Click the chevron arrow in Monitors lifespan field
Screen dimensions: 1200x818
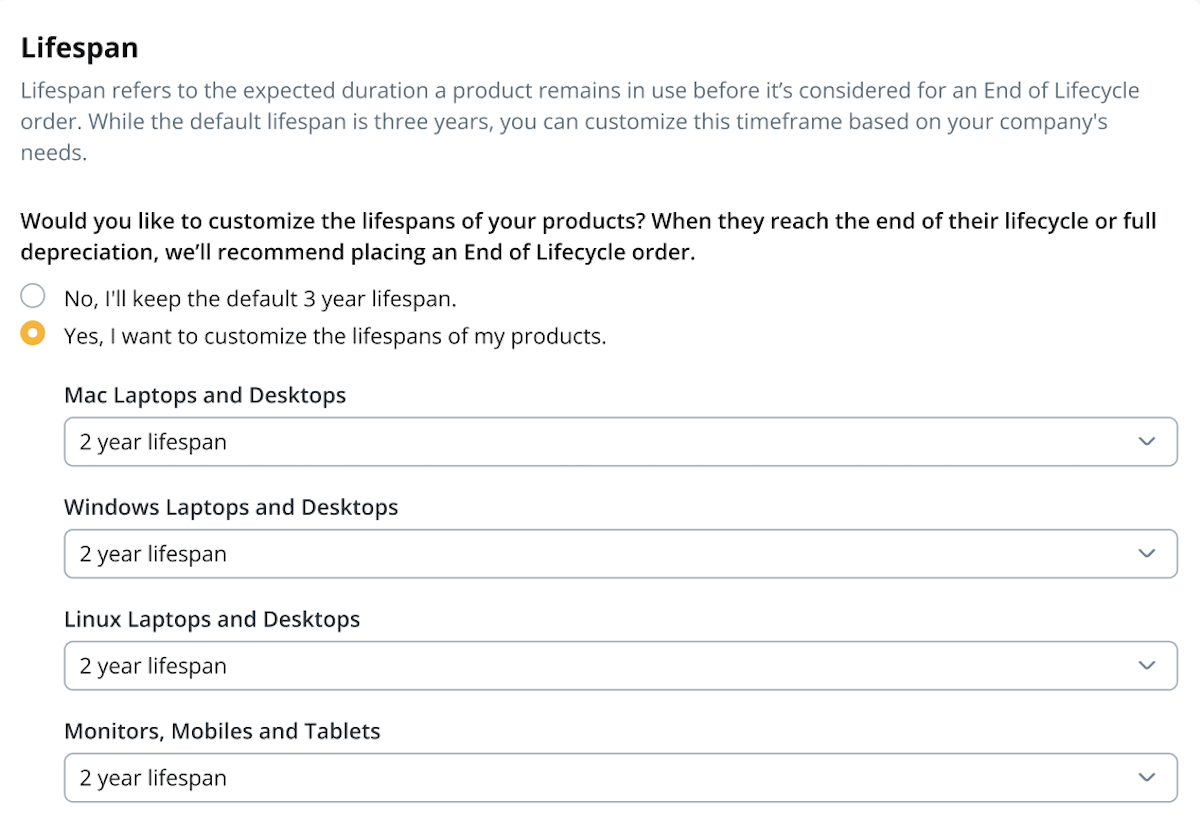[1147, 777]
